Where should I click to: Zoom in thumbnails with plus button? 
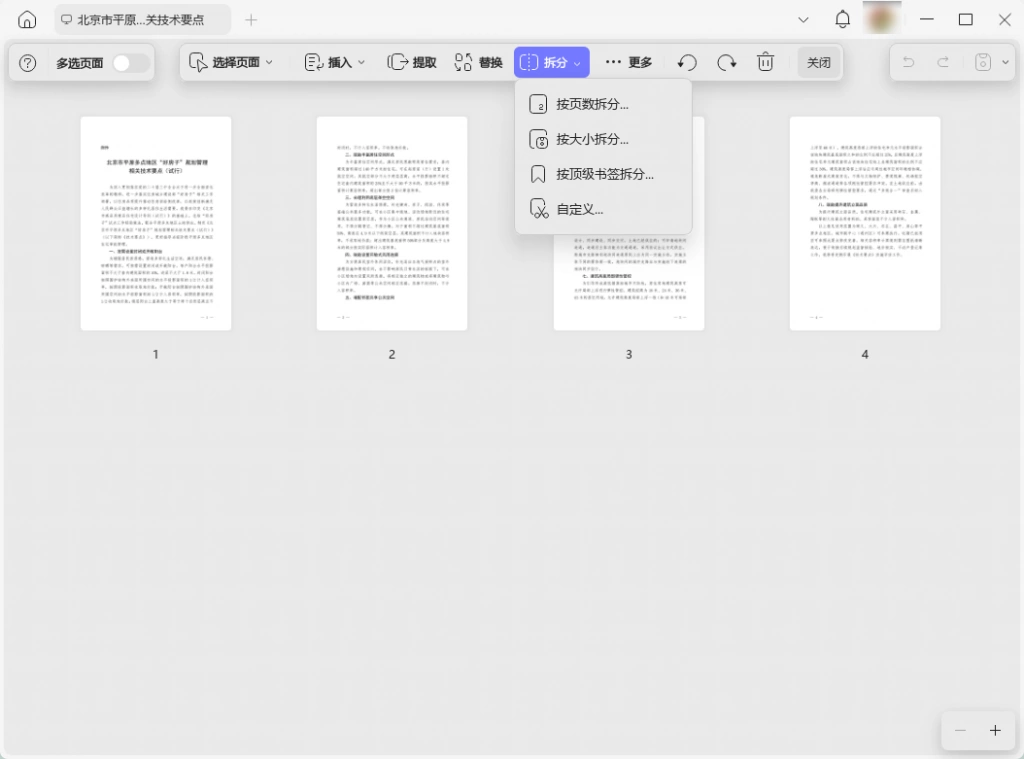pyautogui.click(x=995, y=730)
